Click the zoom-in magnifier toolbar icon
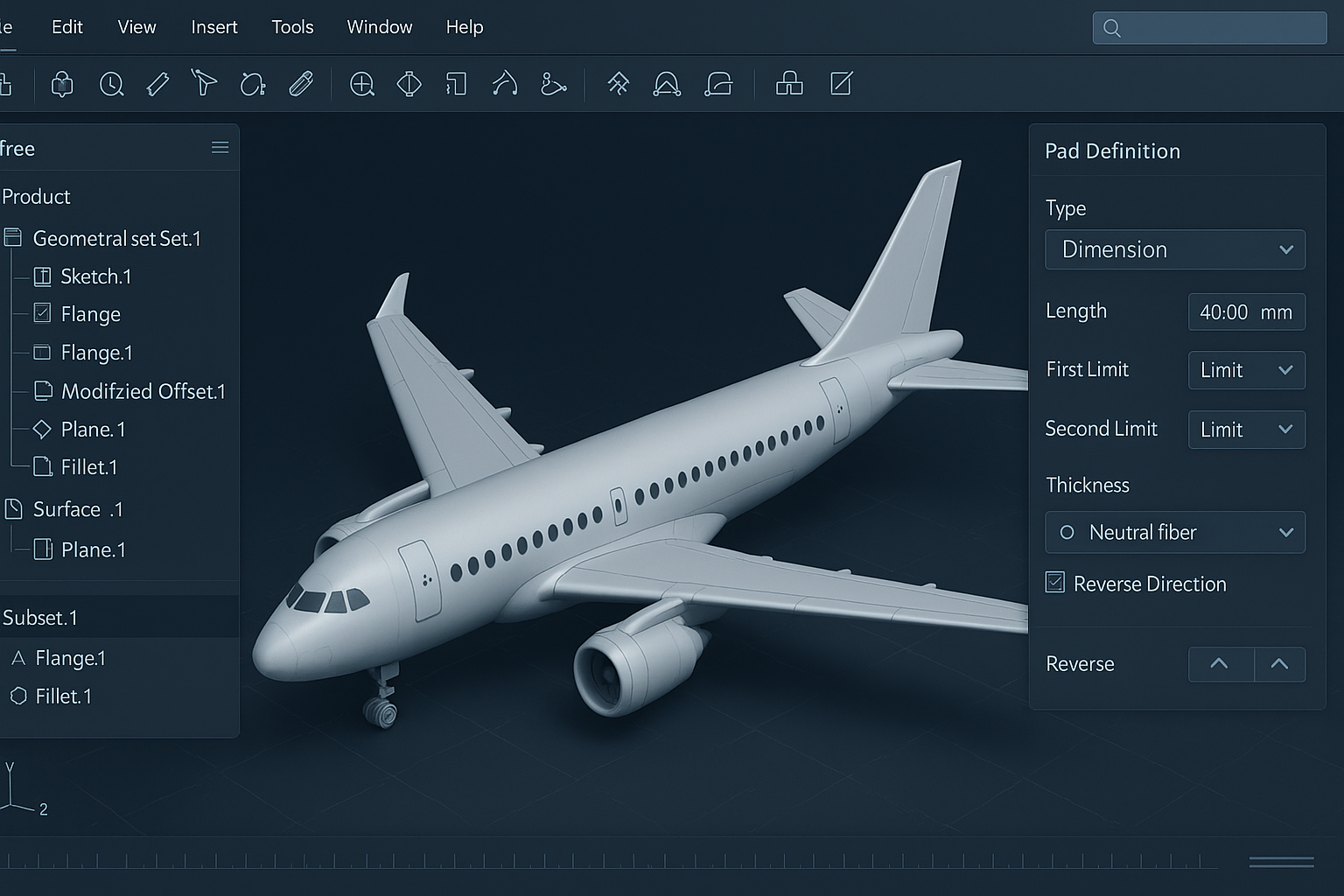The height and width of the screenshot is (896, 1344). [361, 84]
